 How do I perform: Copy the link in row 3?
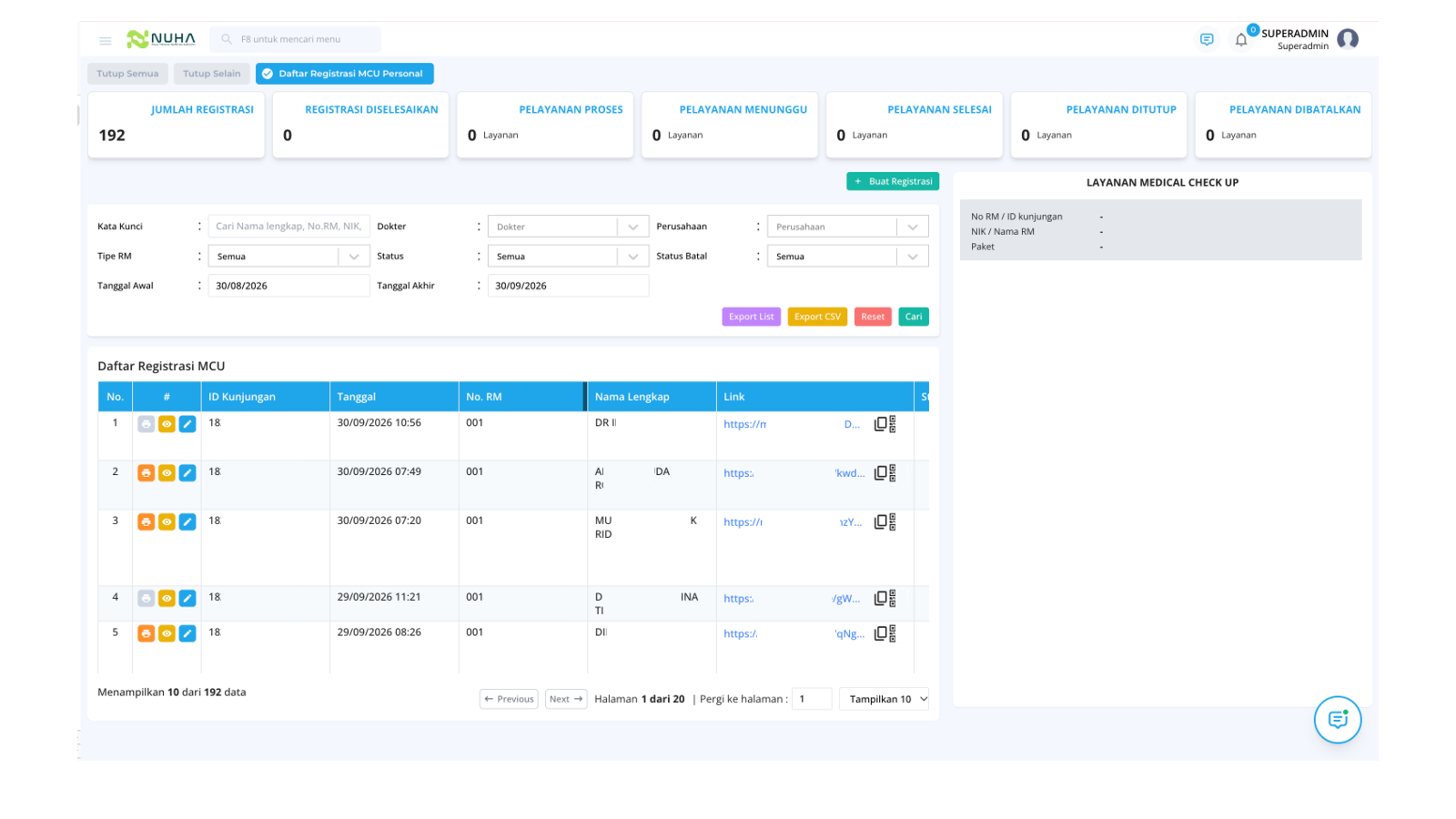click(x=880, y=522)
